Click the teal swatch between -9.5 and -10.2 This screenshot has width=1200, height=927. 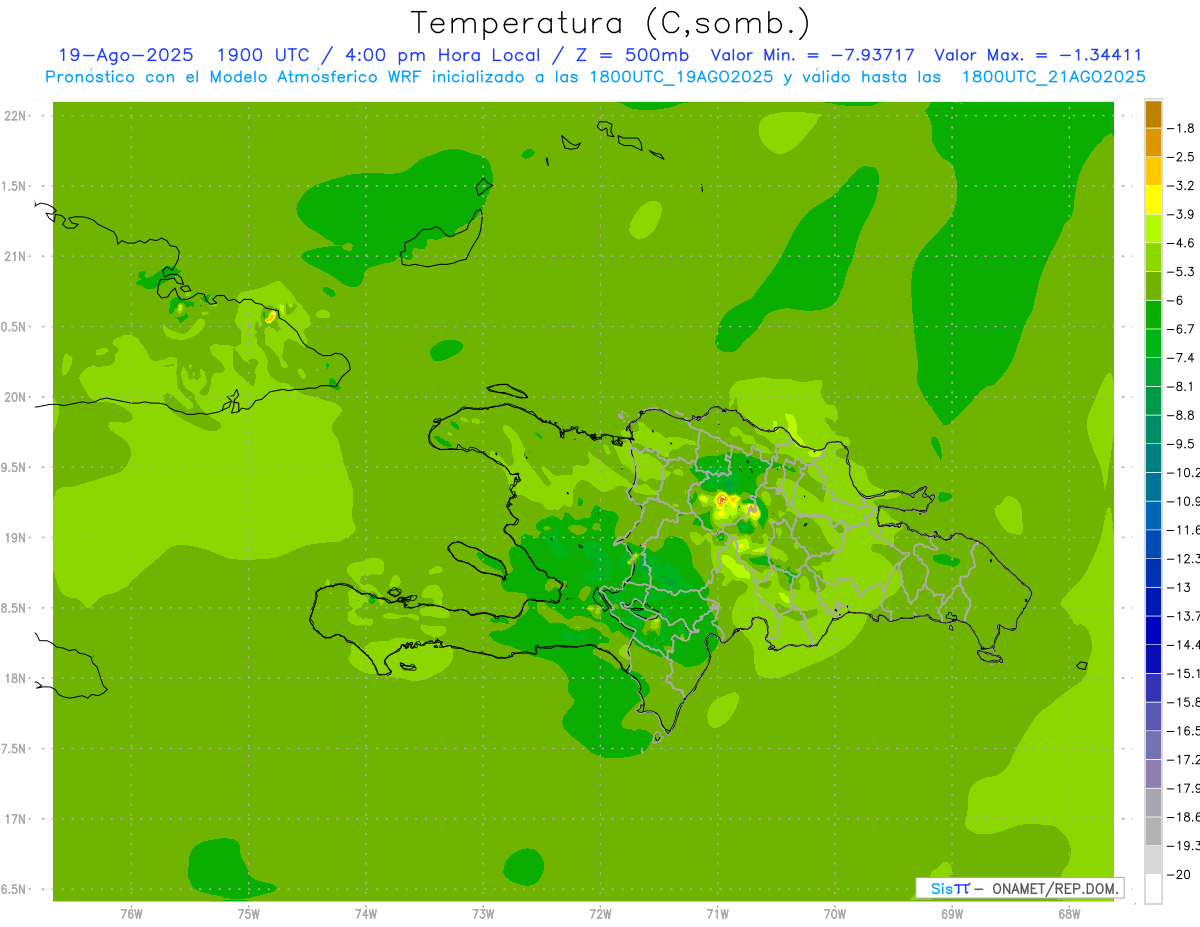1153,458
